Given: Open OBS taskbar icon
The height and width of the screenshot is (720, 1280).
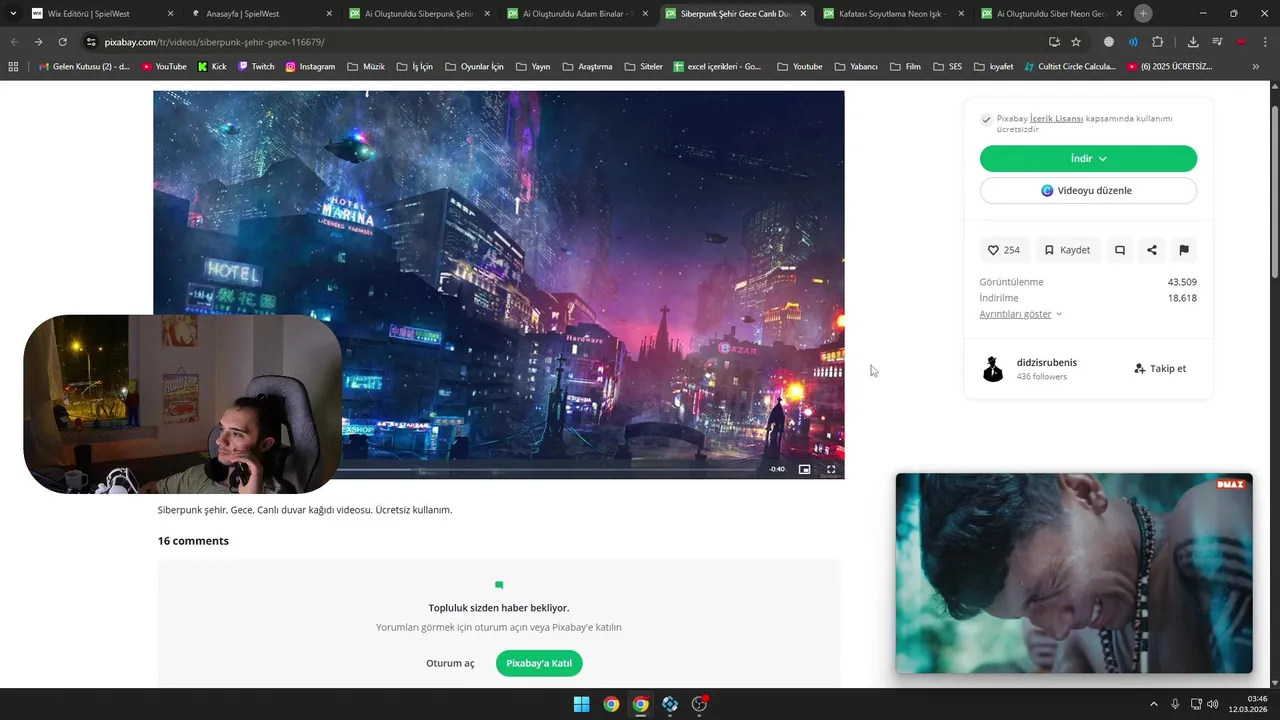Looking at the screenshot, I should (x=700, y=704).
